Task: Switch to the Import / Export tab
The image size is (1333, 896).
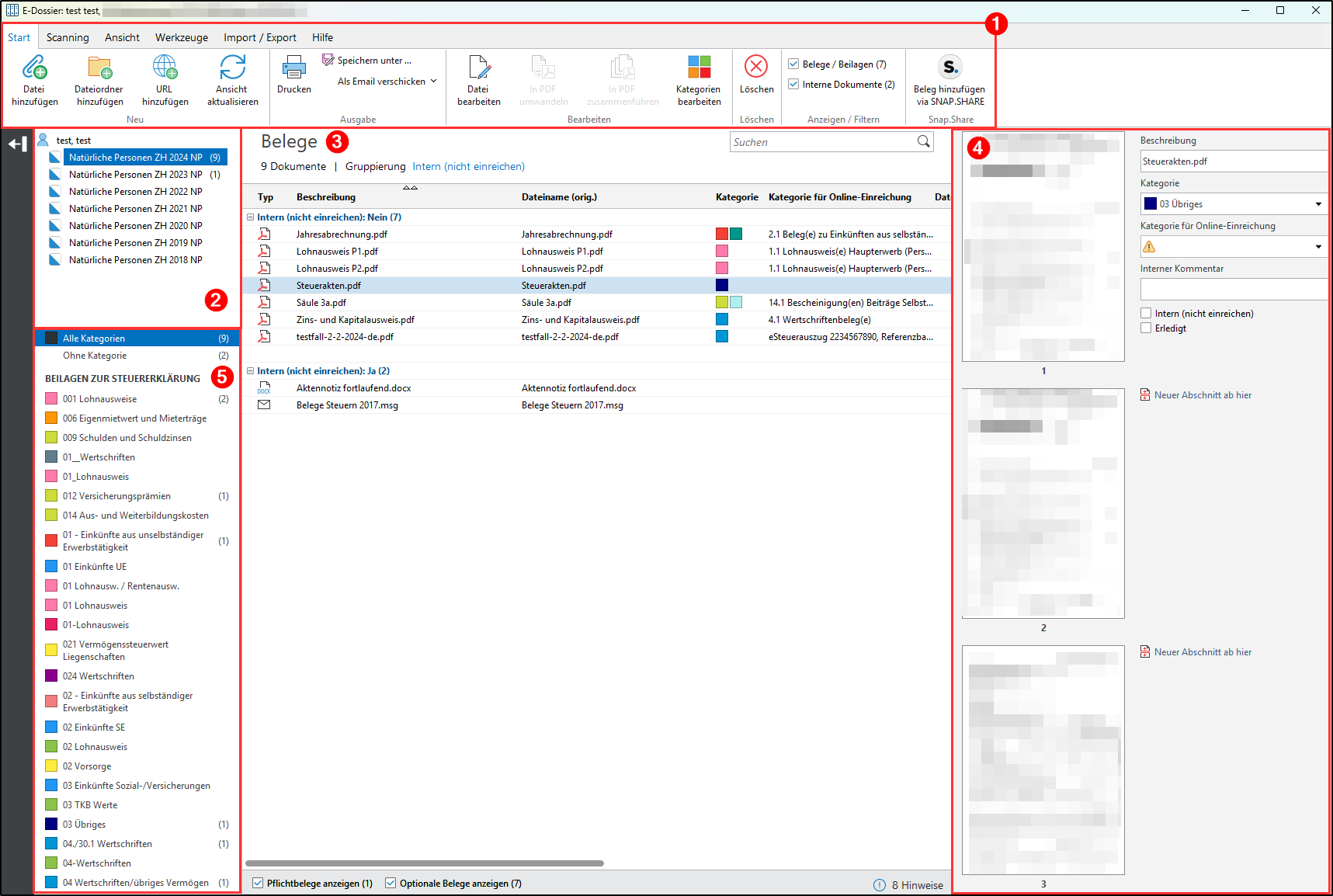Action: (x=259, y=37)
